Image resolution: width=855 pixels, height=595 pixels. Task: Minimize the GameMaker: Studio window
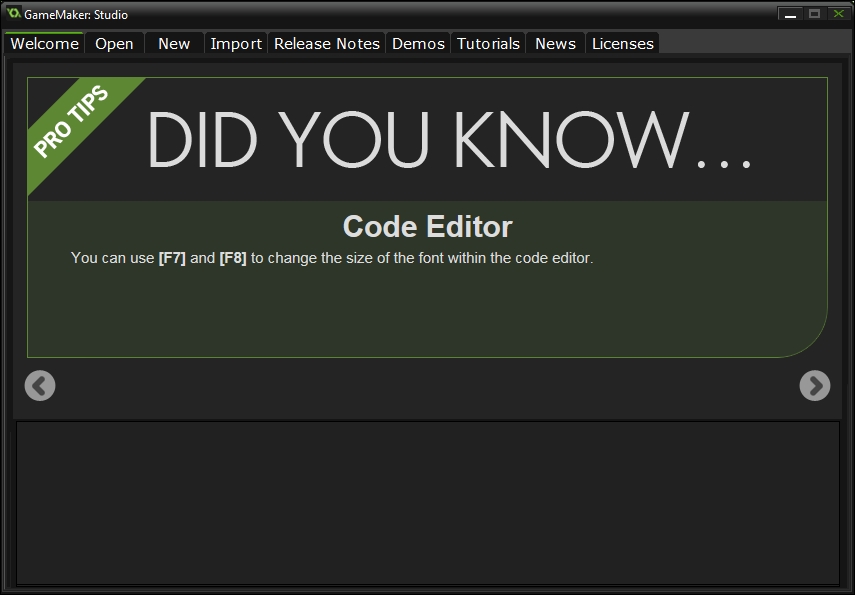[x=790, y=14]
